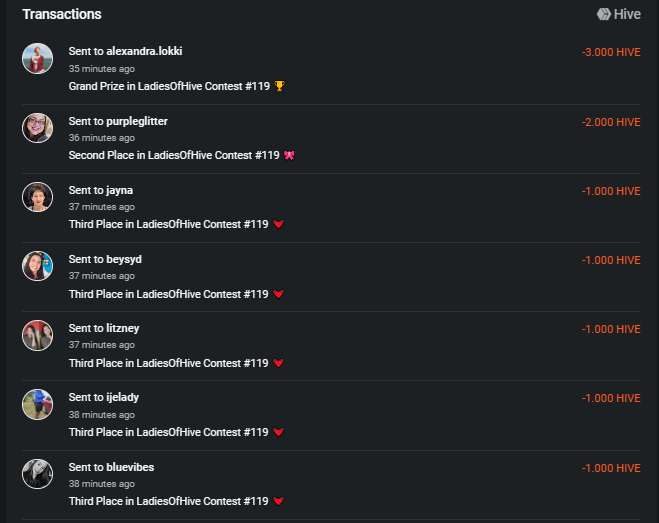Open alexandra.lokki's avatar picture
Image resolution: width=659 pixels, height=523 pixels.
[37, 59]
